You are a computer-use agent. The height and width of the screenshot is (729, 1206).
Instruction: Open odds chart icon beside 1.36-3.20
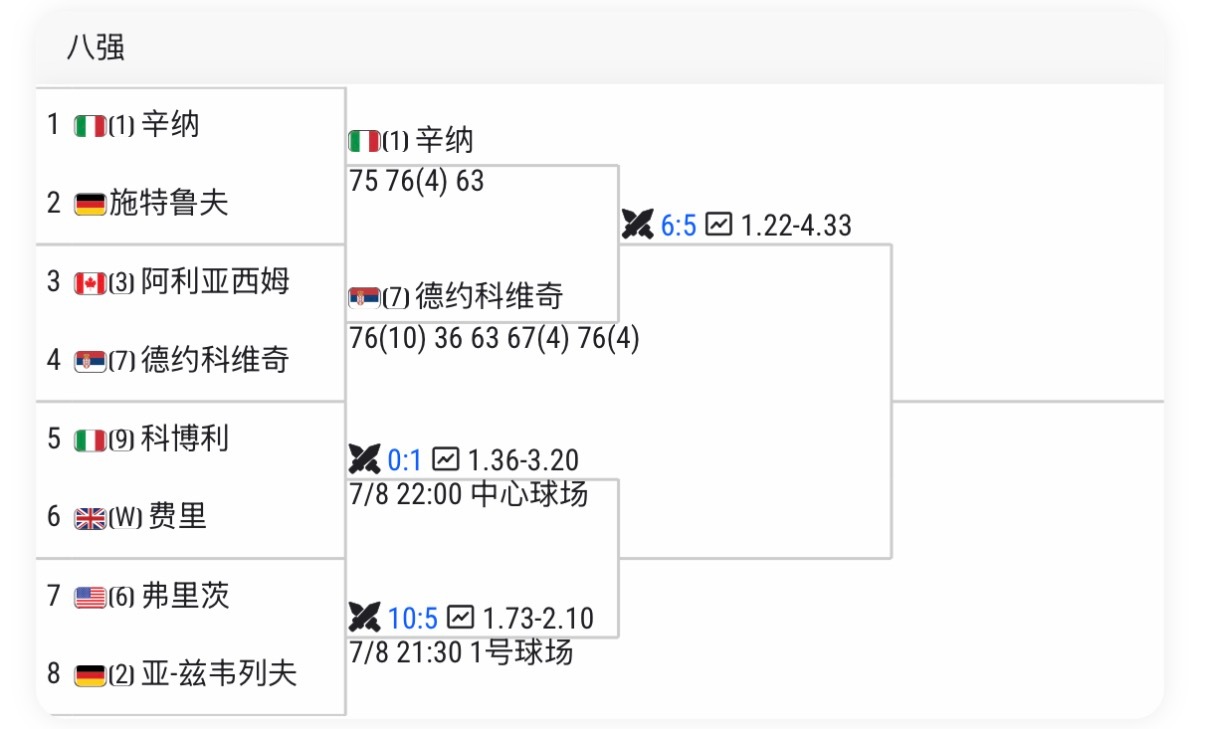coord(445,459)
